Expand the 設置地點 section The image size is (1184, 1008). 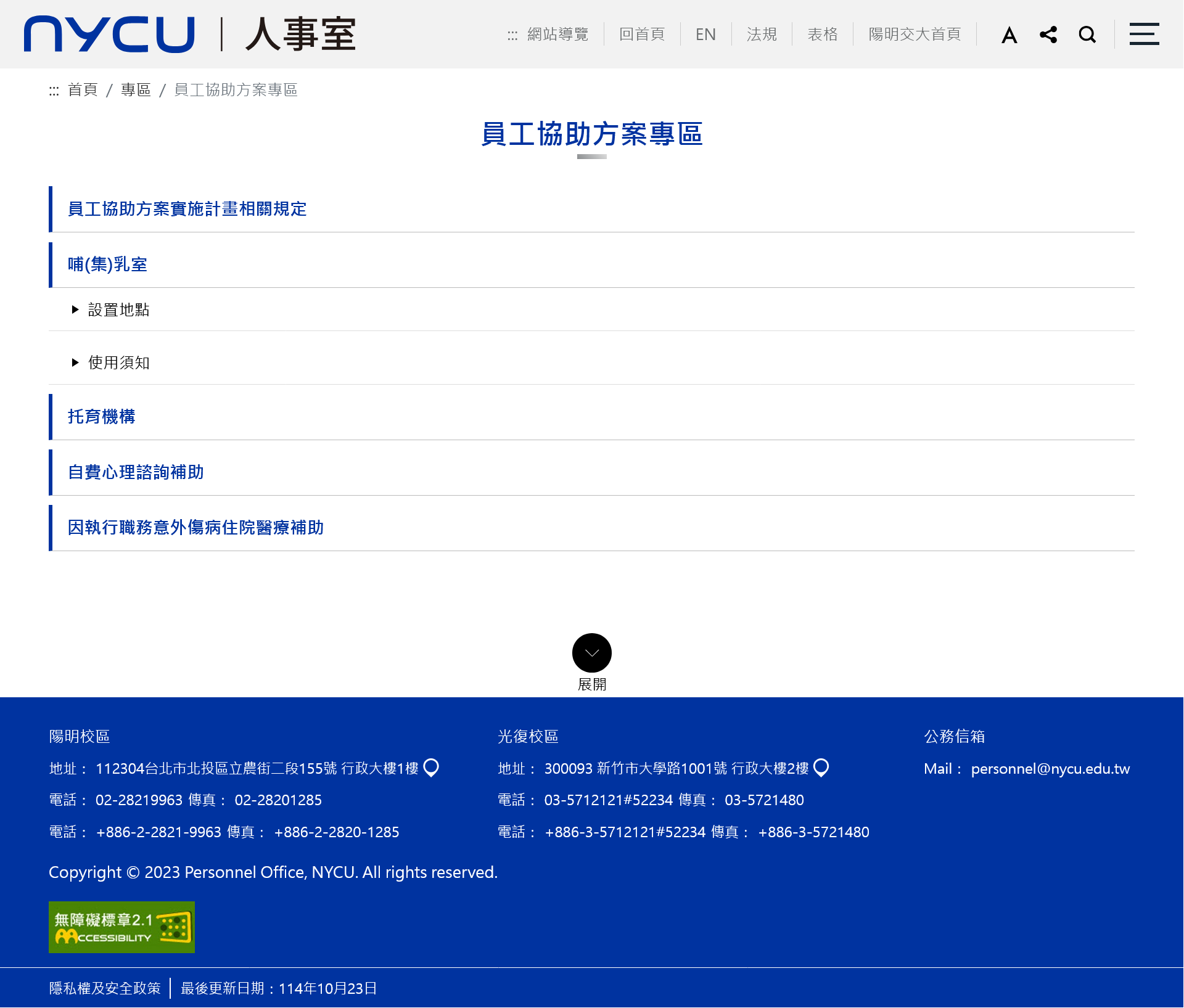click(x=118, y=309)
